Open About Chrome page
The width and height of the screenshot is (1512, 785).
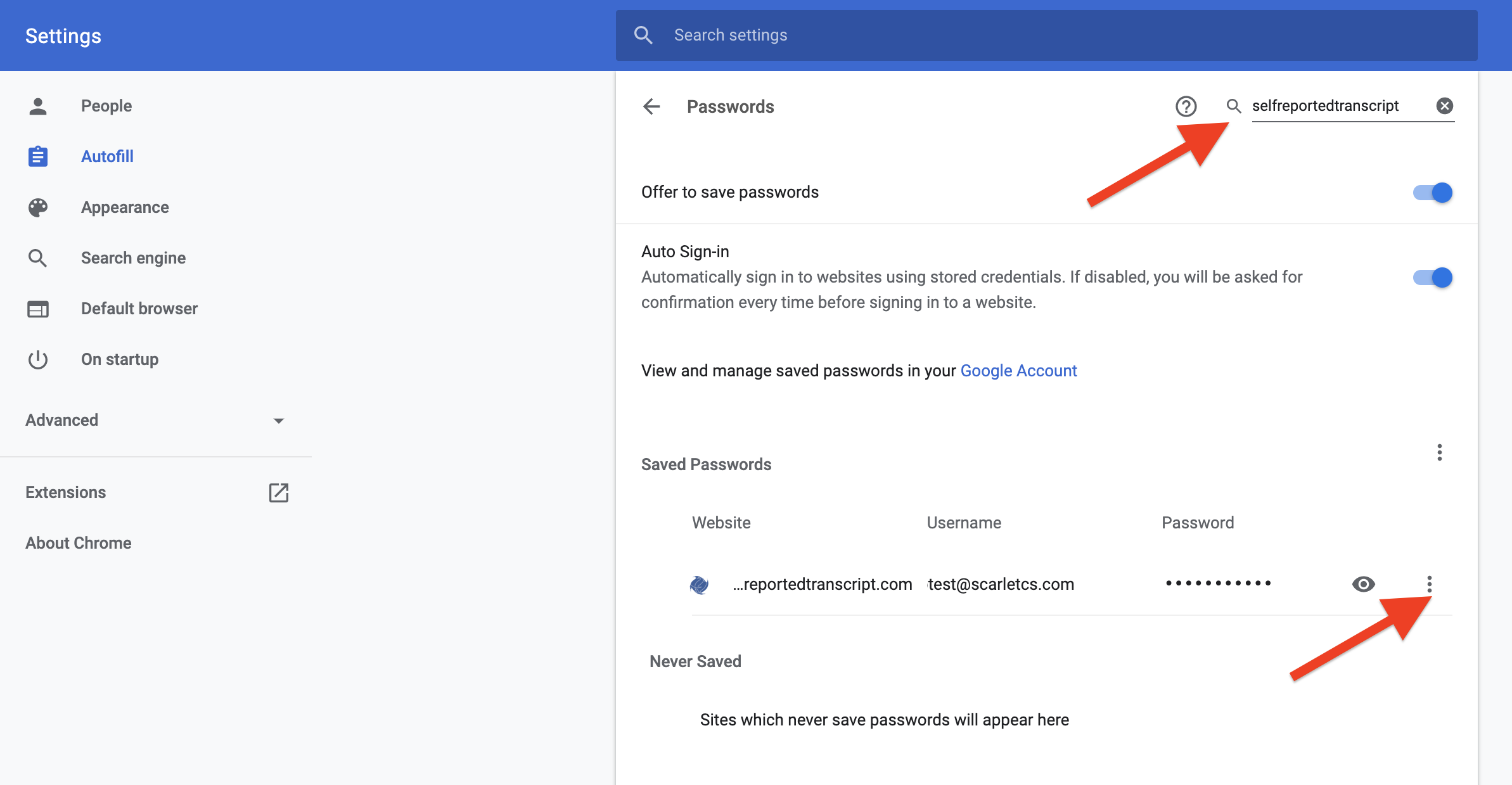[x=79, y=543]
